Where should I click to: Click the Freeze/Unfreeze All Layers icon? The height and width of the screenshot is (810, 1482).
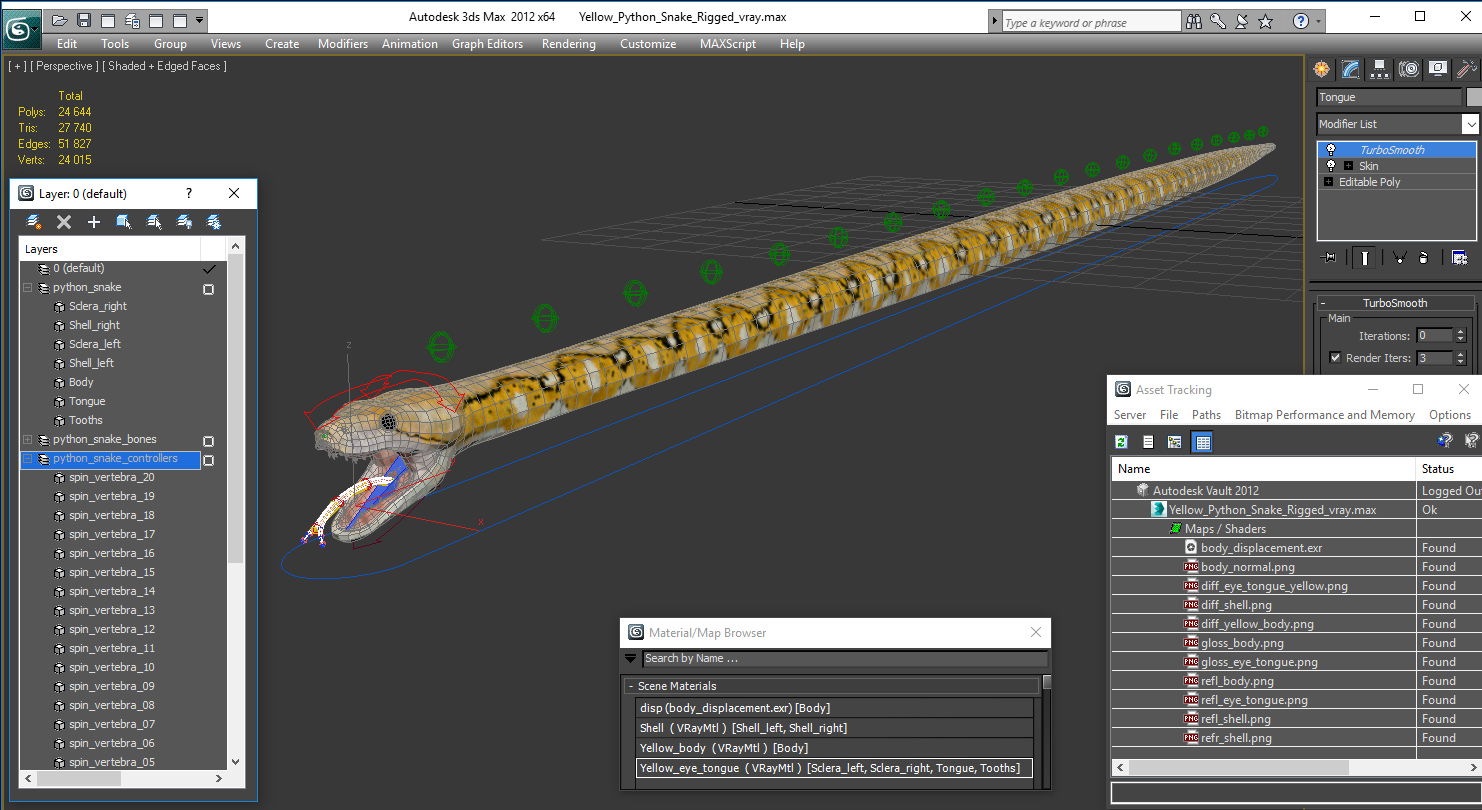tap(214, 222)
